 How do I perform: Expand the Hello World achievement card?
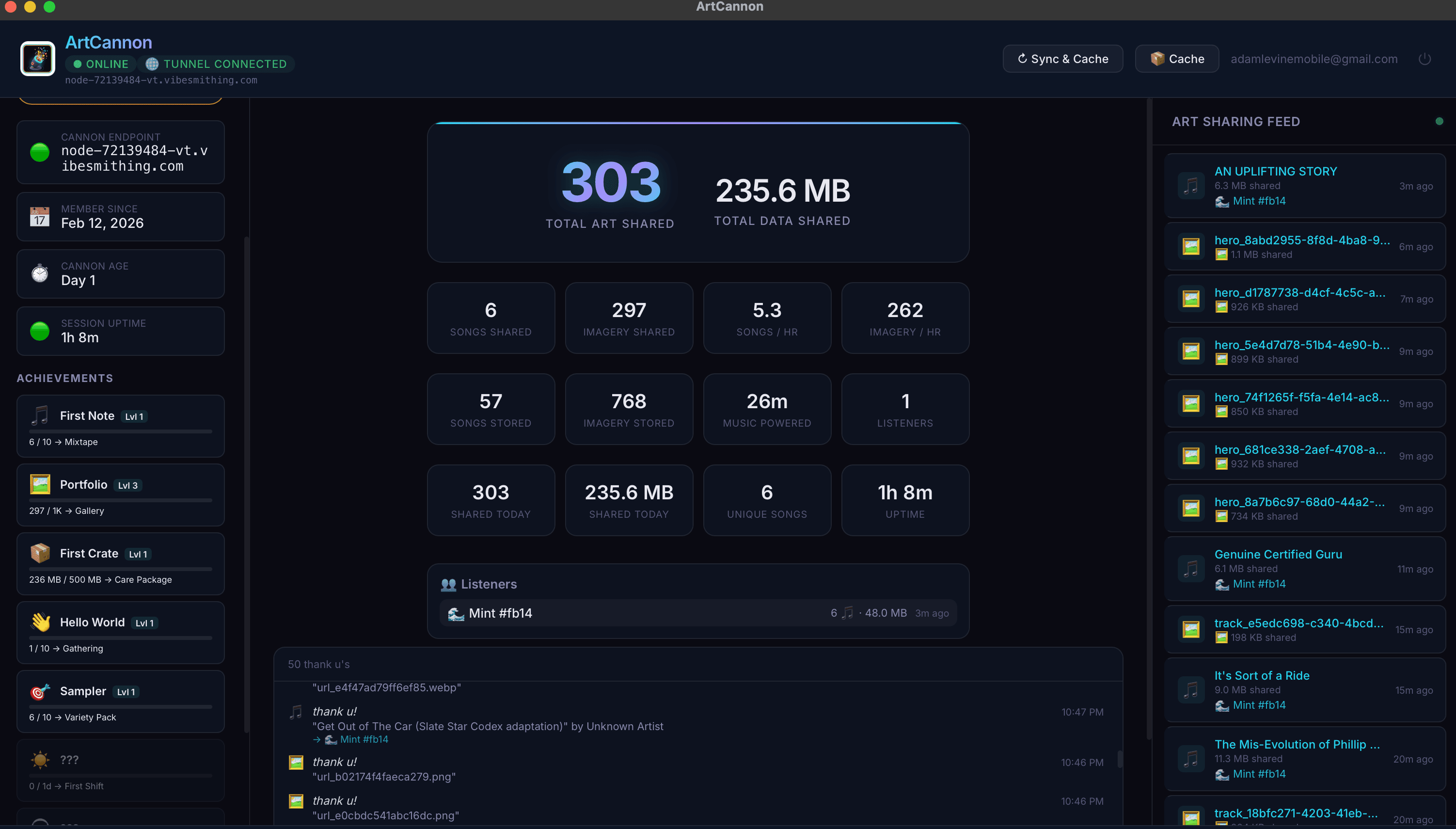pyautogui.click(x=120, y=633)
